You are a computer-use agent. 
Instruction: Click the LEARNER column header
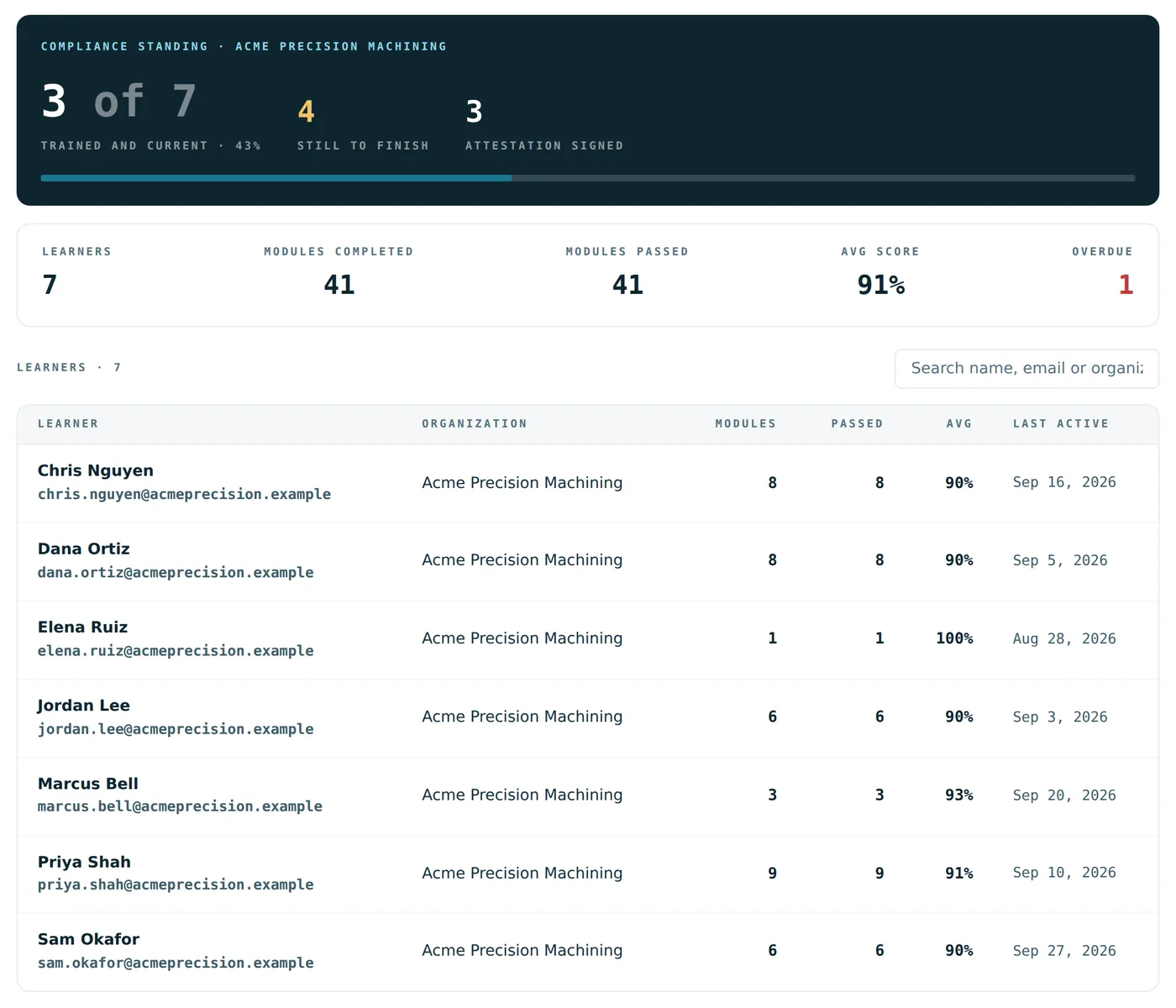coord(68,424)
